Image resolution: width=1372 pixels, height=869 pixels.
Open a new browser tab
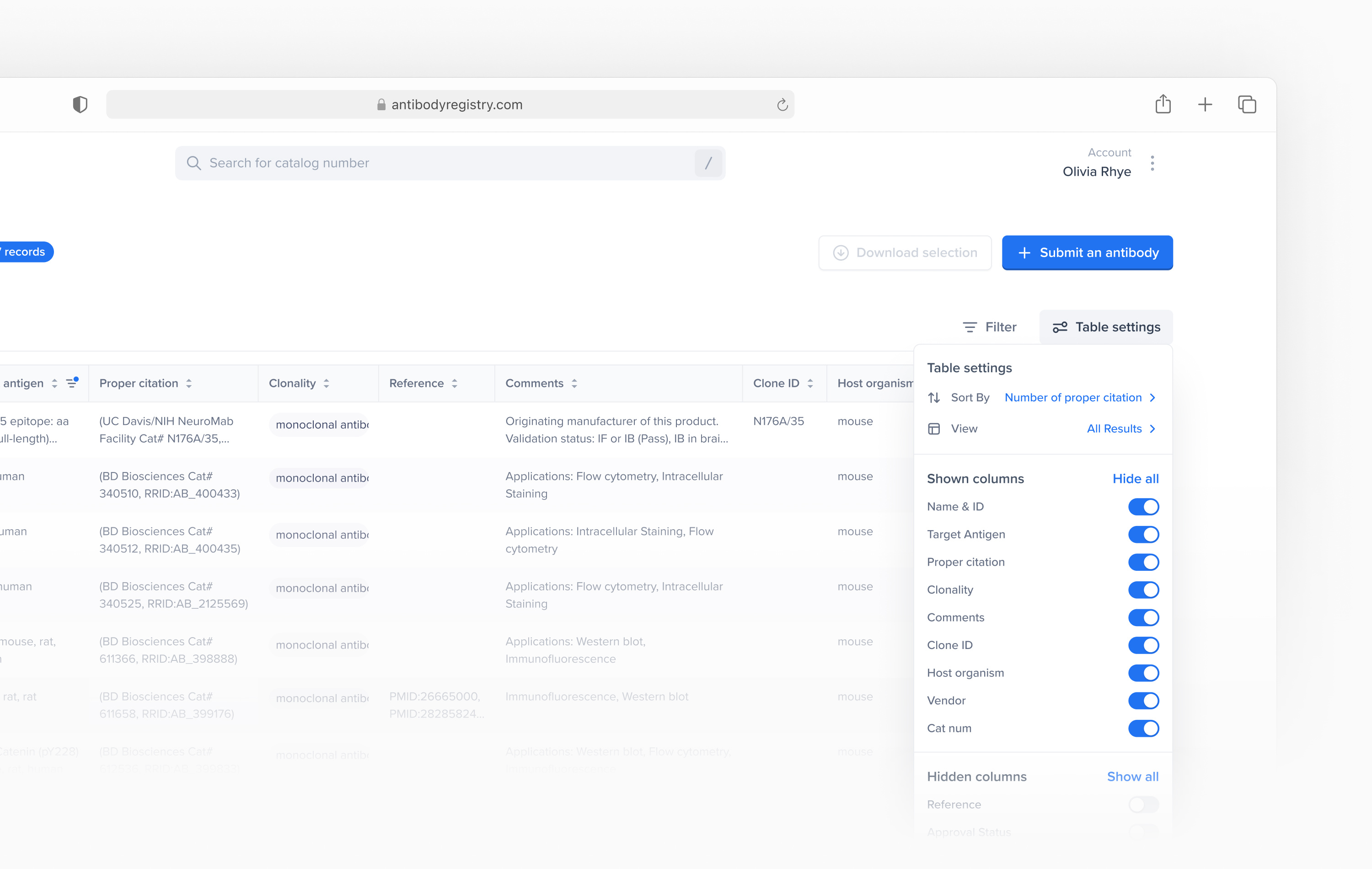click(x=1205, y=104)
